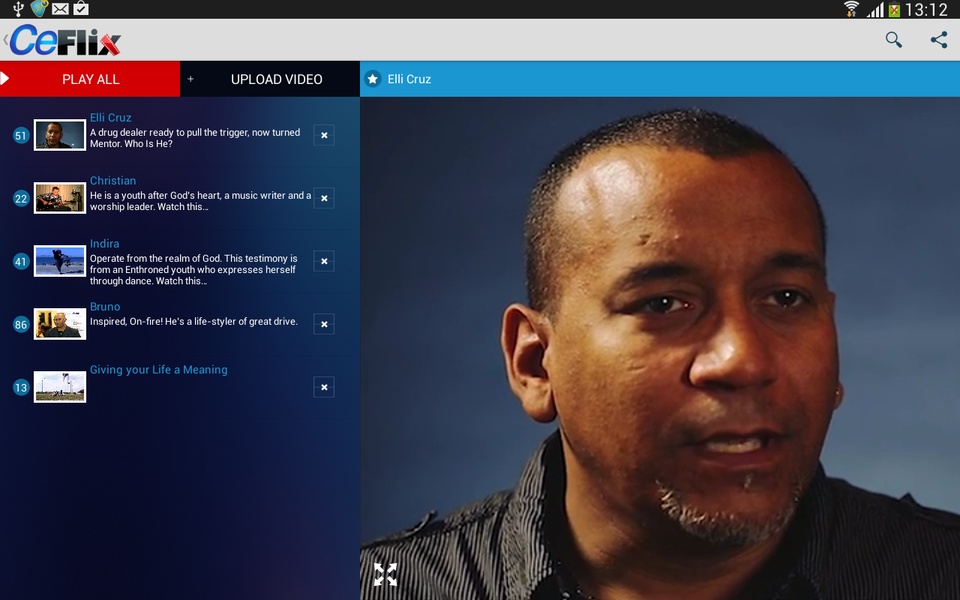Image resolution: width=960 pixels, height=600 pixels.
Task: Tap the 13:12 clock in status bar
Action: (926, 9)
